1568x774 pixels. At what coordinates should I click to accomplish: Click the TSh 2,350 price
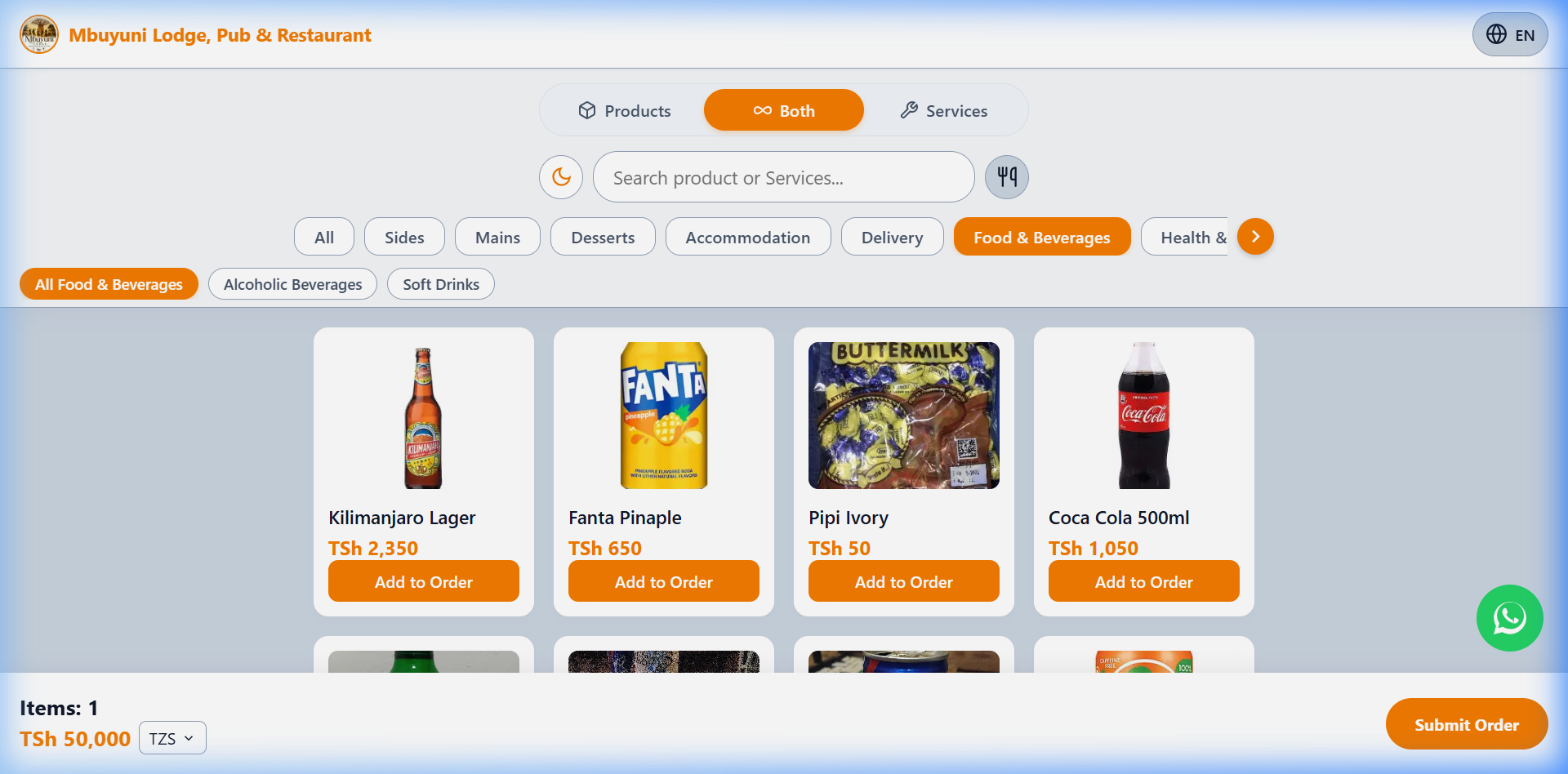click(x=373, y=548)
